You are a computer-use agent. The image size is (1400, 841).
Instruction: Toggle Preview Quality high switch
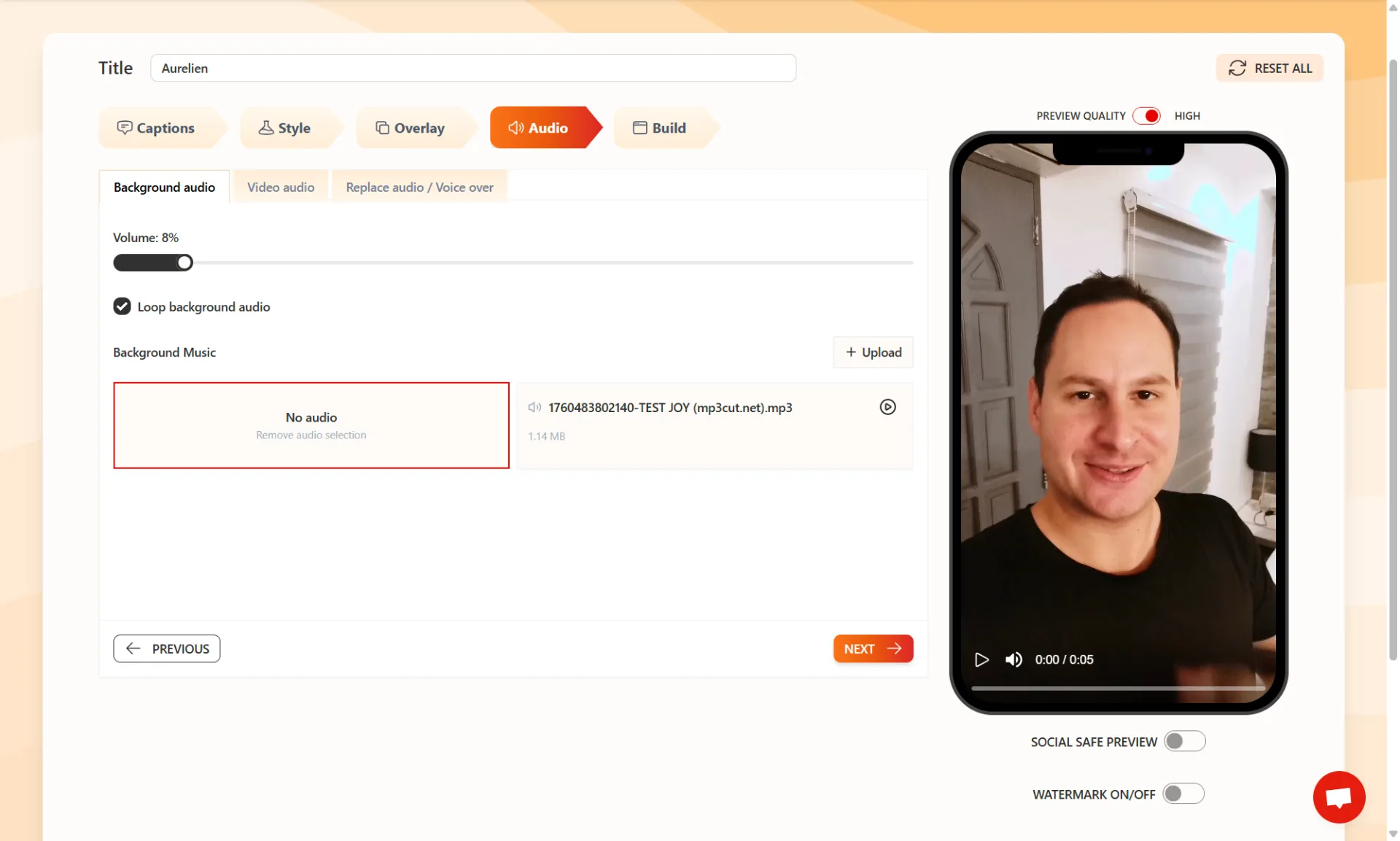coord(1147,116)
